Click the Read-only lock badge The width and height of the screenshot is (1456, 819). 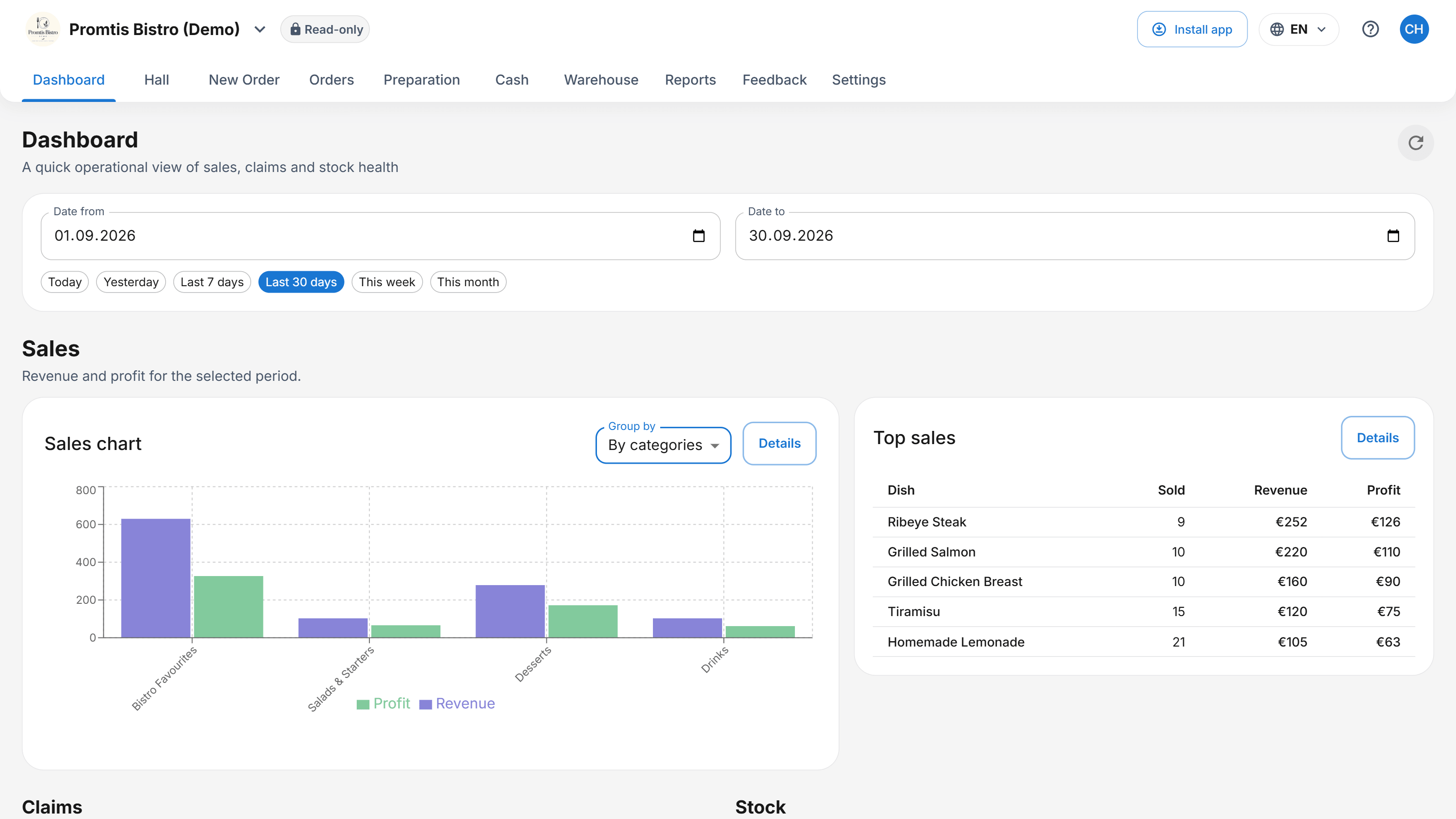[x=325, y=30]
